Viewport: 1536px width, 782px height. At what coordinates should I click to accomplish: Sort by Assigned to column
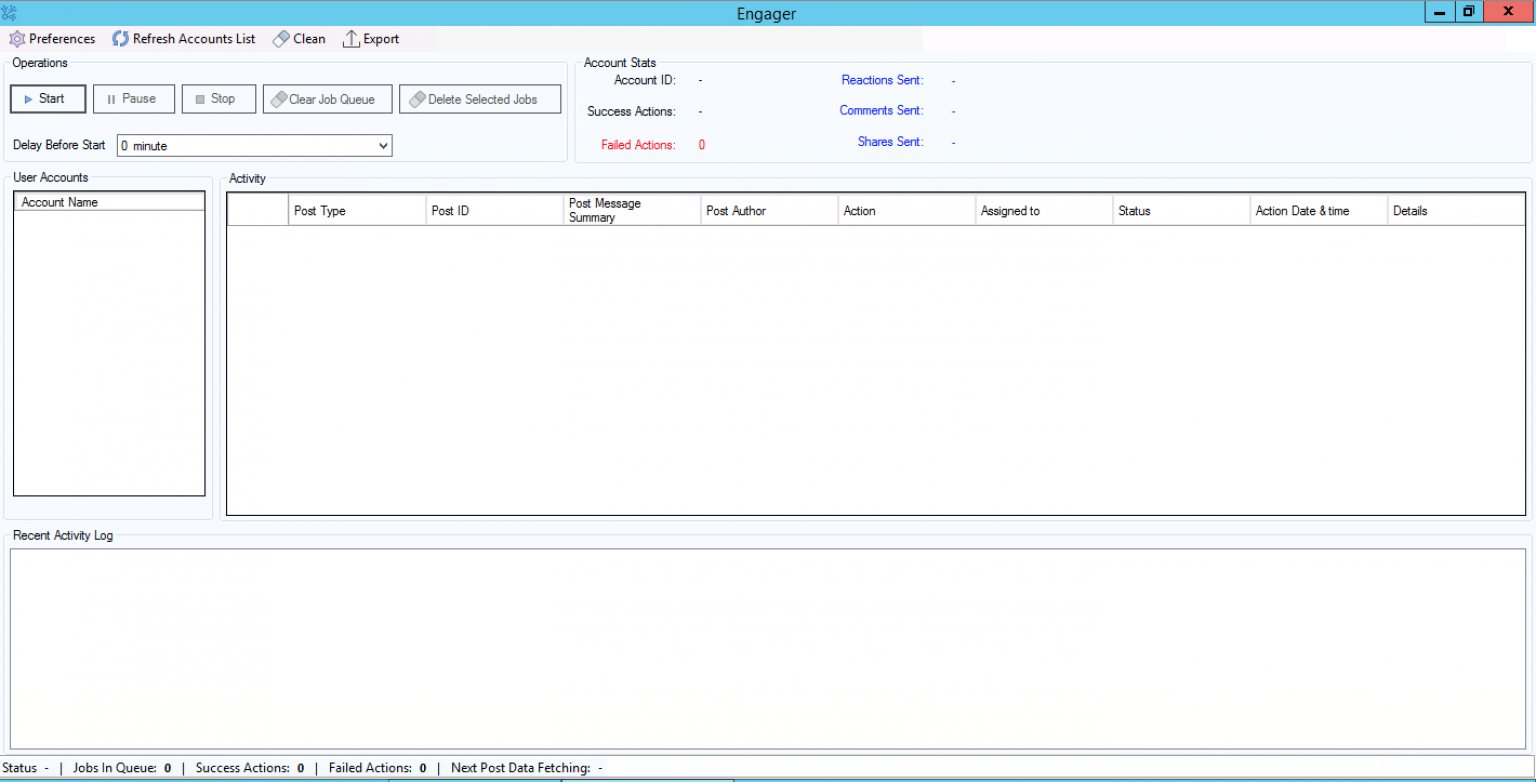click(x=1044, y=210)
